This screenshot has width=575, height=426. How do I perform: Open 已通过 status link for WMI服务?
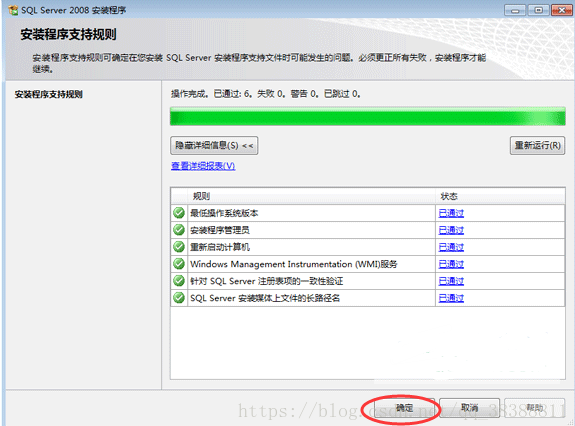[x=451, y=264]
